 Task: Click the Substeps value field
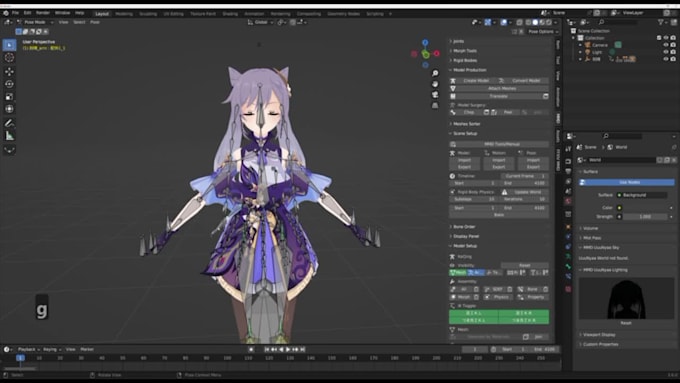tap(474, 199)
